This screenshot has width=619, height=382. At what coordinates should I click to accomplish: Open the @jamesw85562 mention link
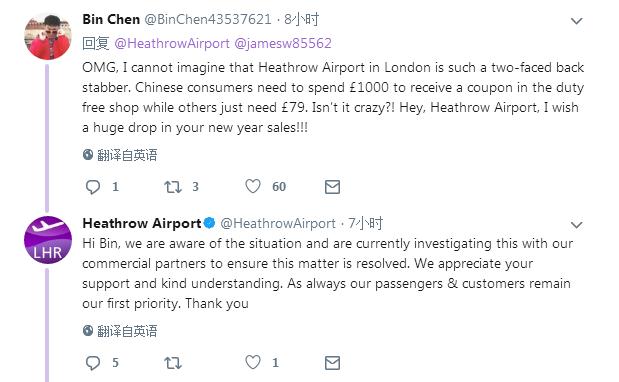pyautogui.click(x=283, y=43)
